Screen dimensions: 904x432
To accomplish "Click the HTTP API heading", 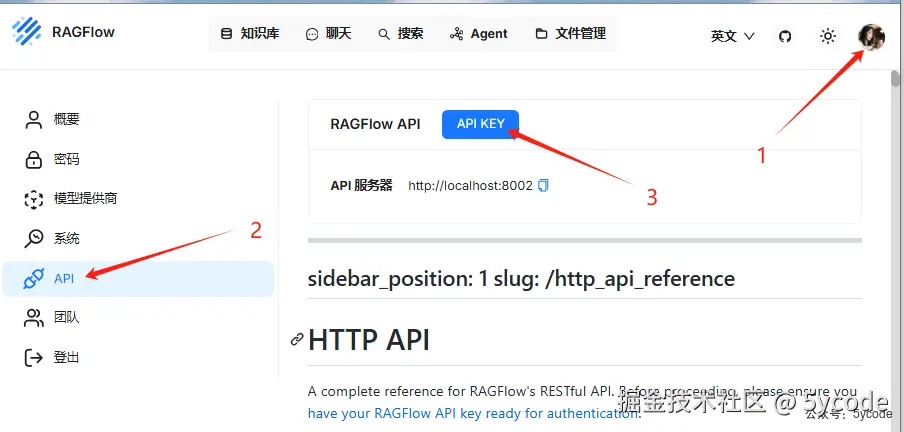I will click(369, 340).
